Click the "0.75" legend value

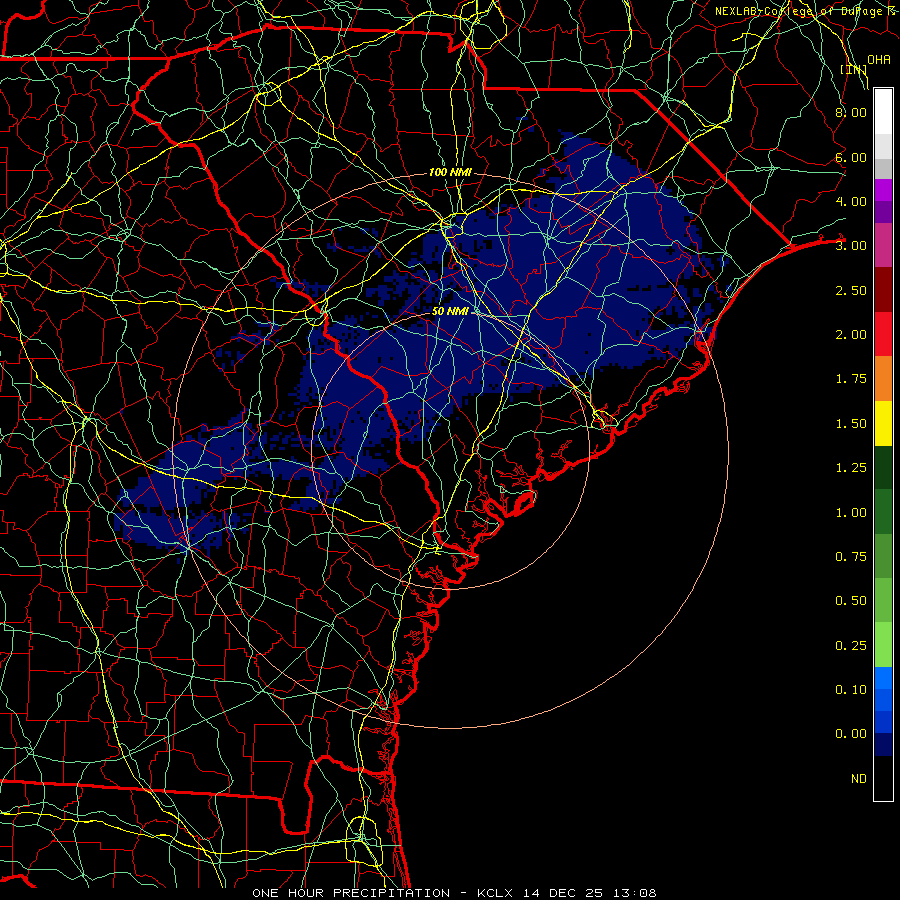[x=851, y=557]
